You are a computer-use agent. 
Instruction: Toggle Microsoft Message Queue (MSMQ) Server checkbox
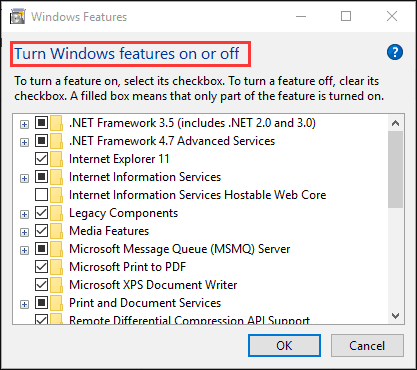coord(42,249)
